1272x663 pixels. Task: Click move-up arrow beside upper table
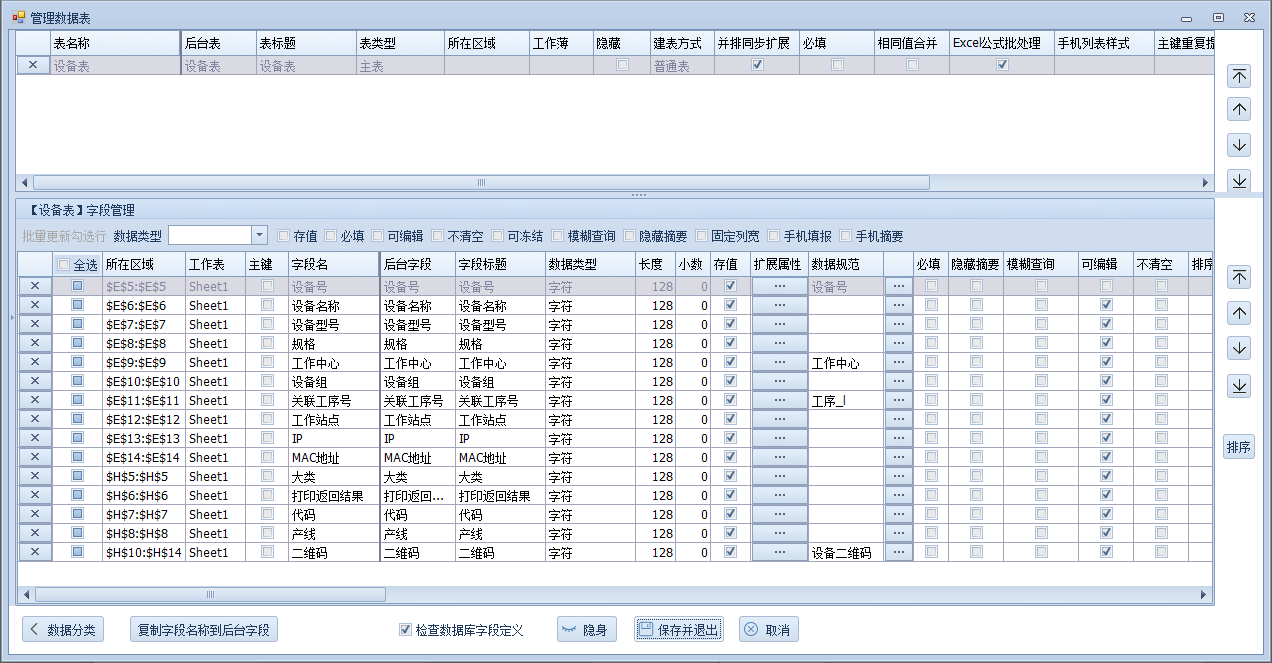click(x=1239, y=110)
